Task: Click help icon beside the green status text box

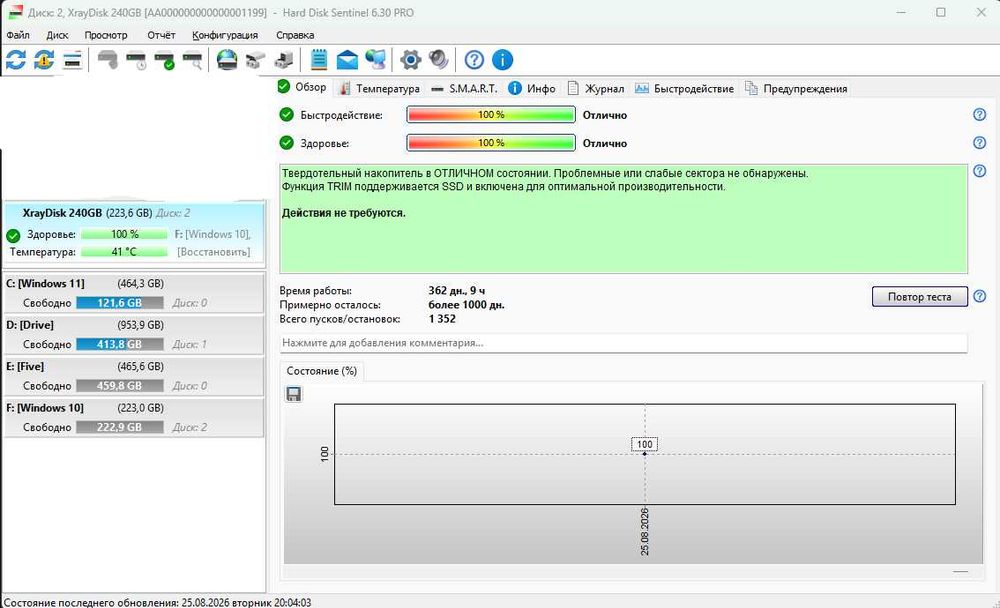Action: coord(980,171)
